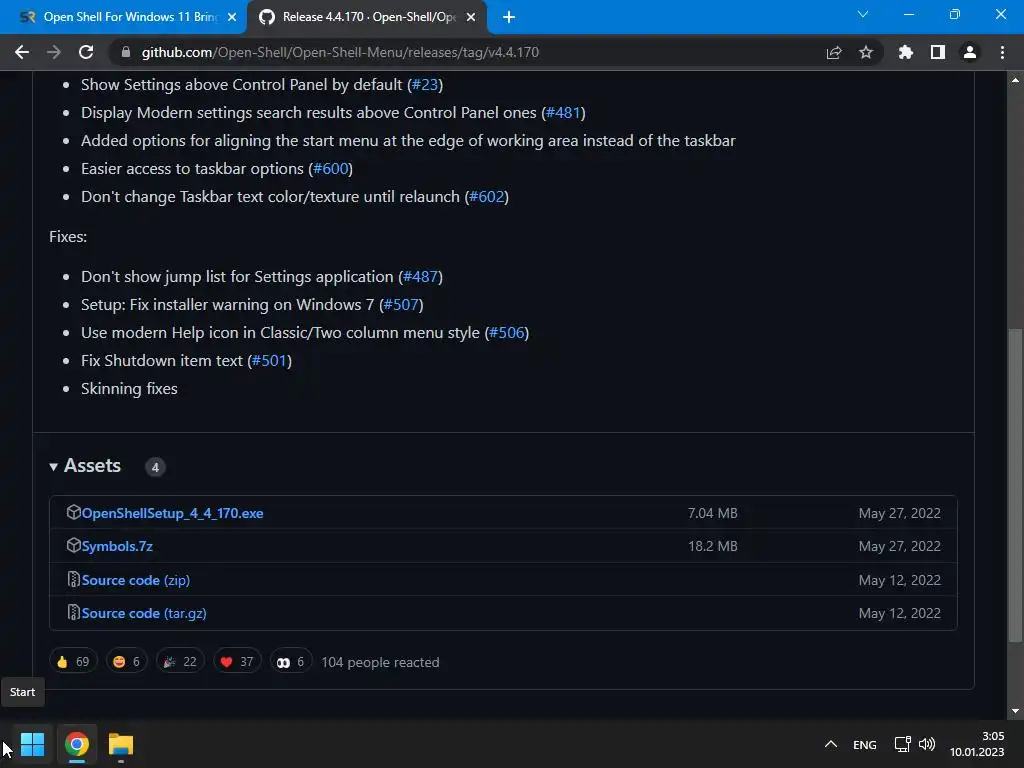Open issue #23 link
Screen dimensions: 1024x768
[425, 85]
